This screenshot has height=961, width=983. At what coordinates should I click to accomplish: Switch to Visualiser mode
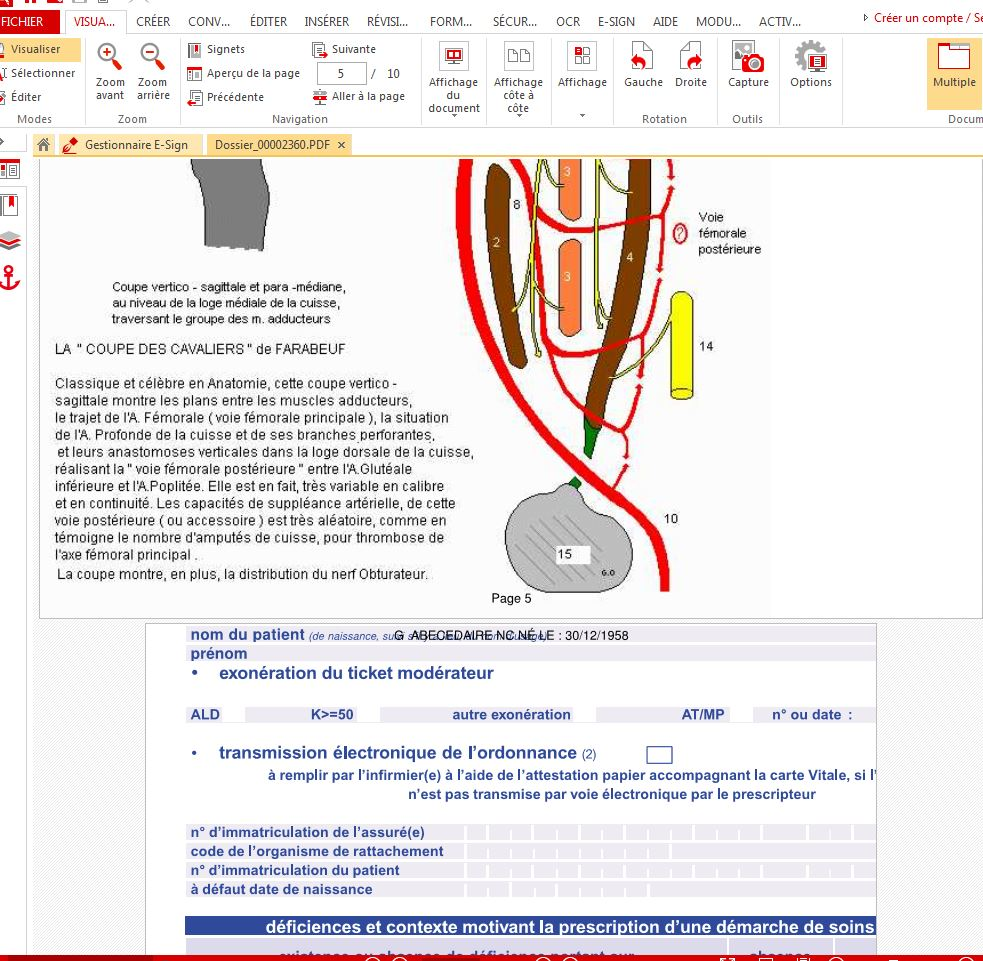point(38,49)
